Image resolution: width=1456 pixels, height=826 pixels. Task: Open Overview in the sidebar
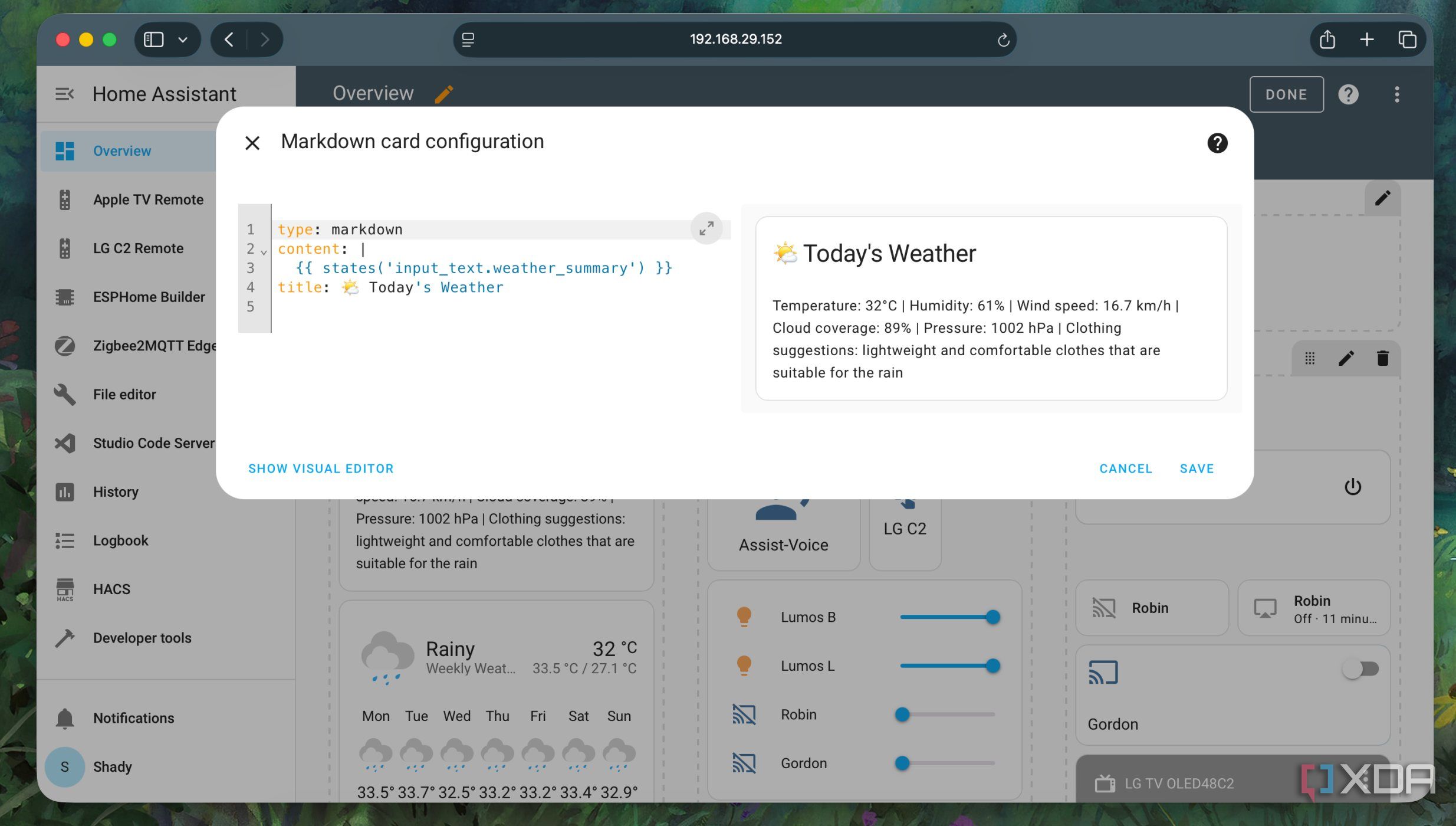(x=129, y=151)
